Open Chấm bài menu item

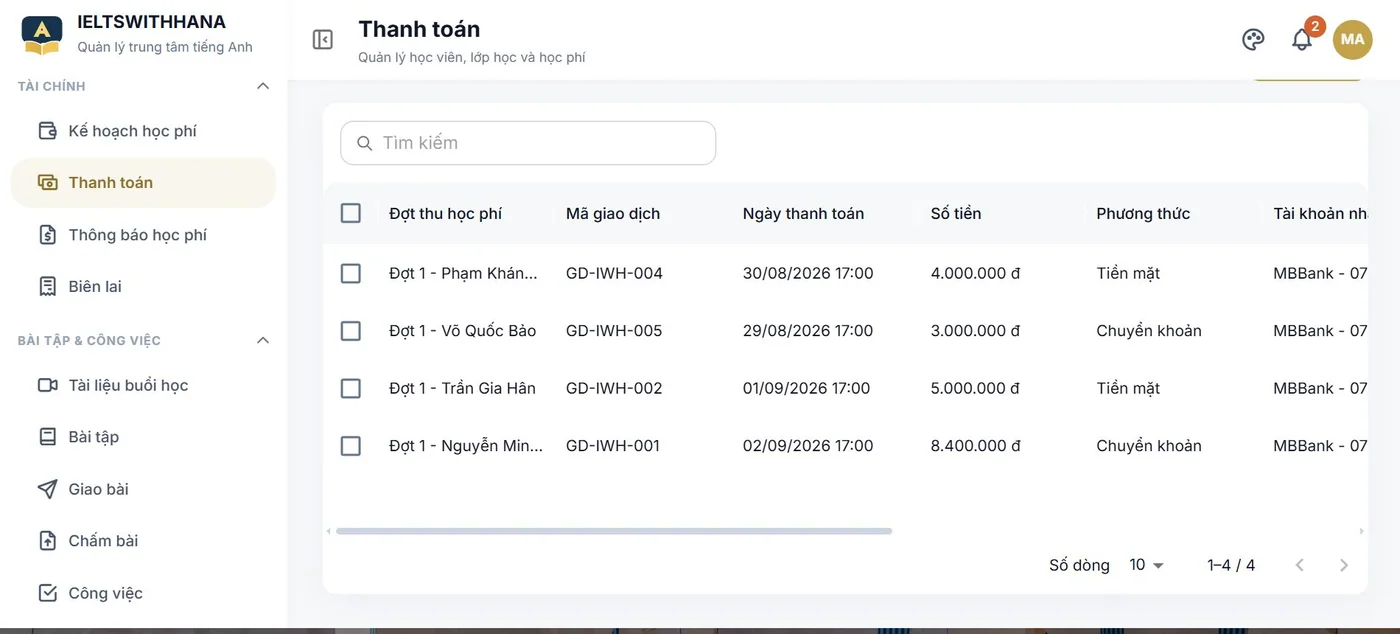[x=143, y=541]
